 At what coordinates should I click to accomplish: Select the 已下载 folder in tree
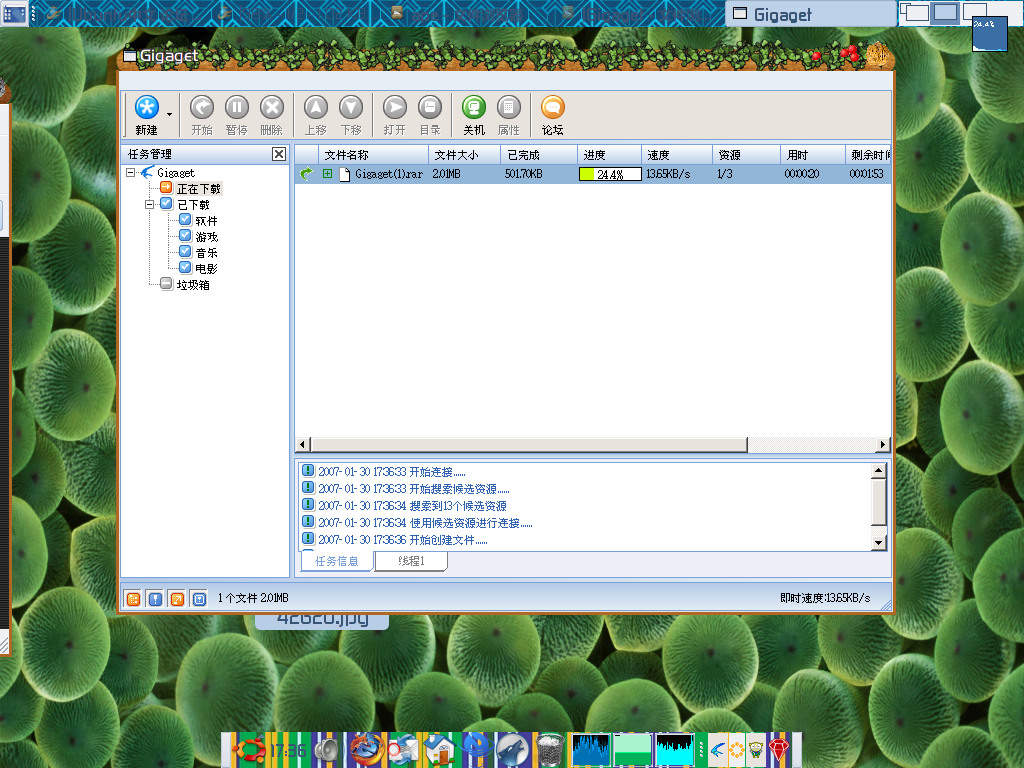tap(193, 205)
